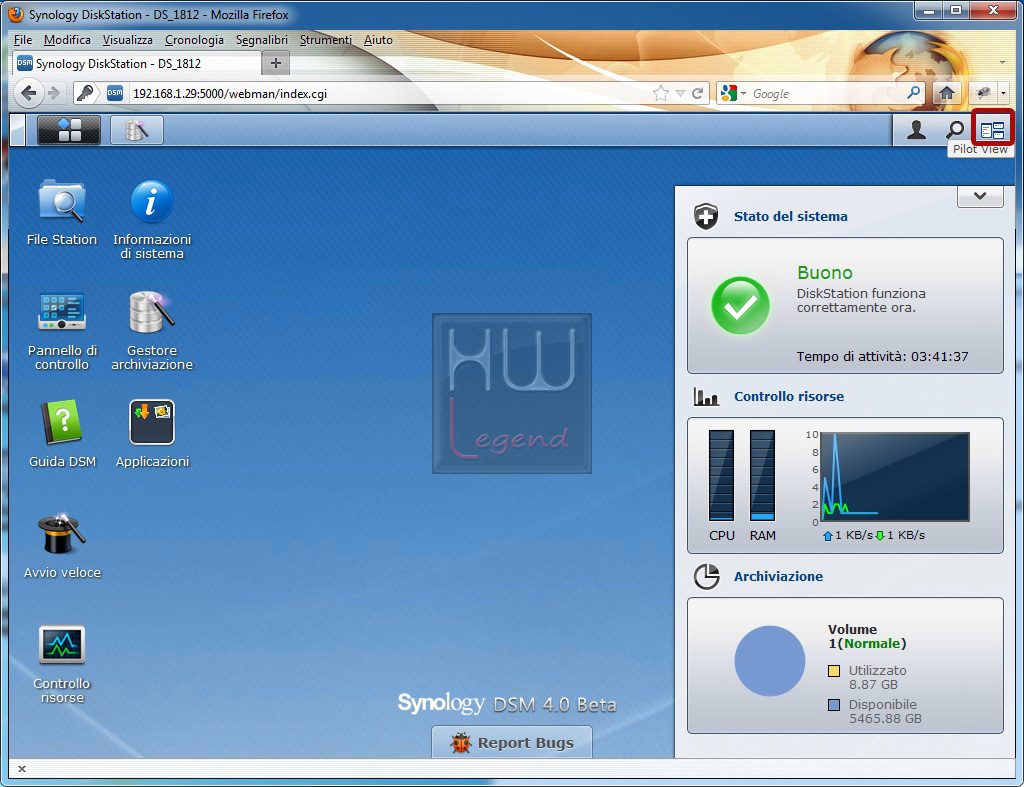Viewport: 1024px width, 787px height.
Task: Click the bar chart icon beside Controllo risorse widget
Action: [x=706, y=396]
